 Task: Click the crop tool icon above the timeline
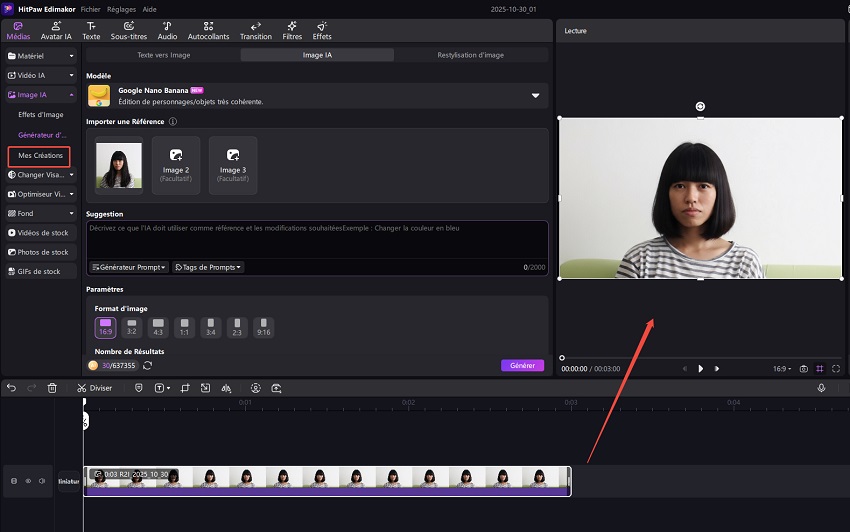[186, 387]
